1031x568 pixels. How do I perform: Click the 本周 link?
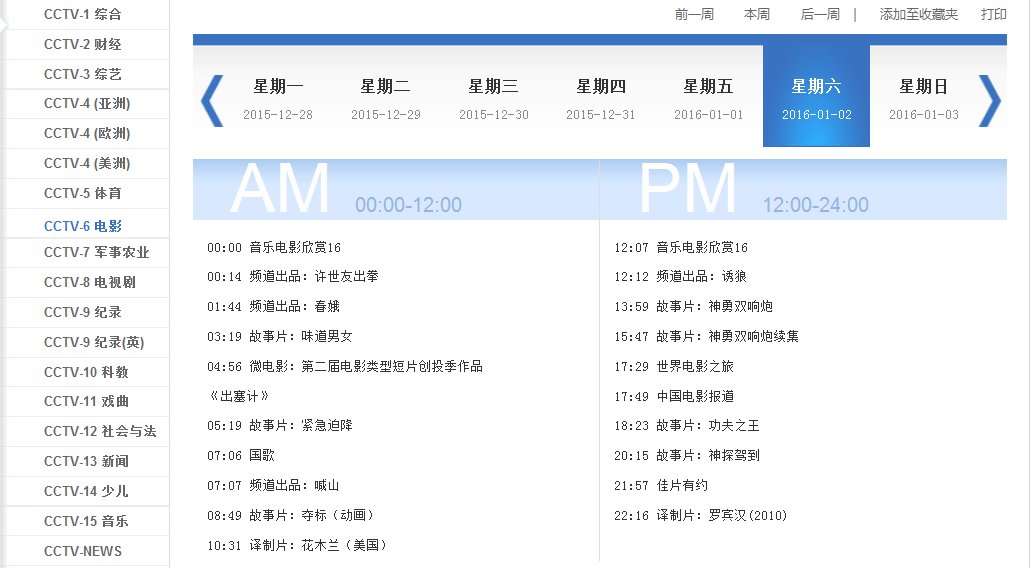point(757,14)
